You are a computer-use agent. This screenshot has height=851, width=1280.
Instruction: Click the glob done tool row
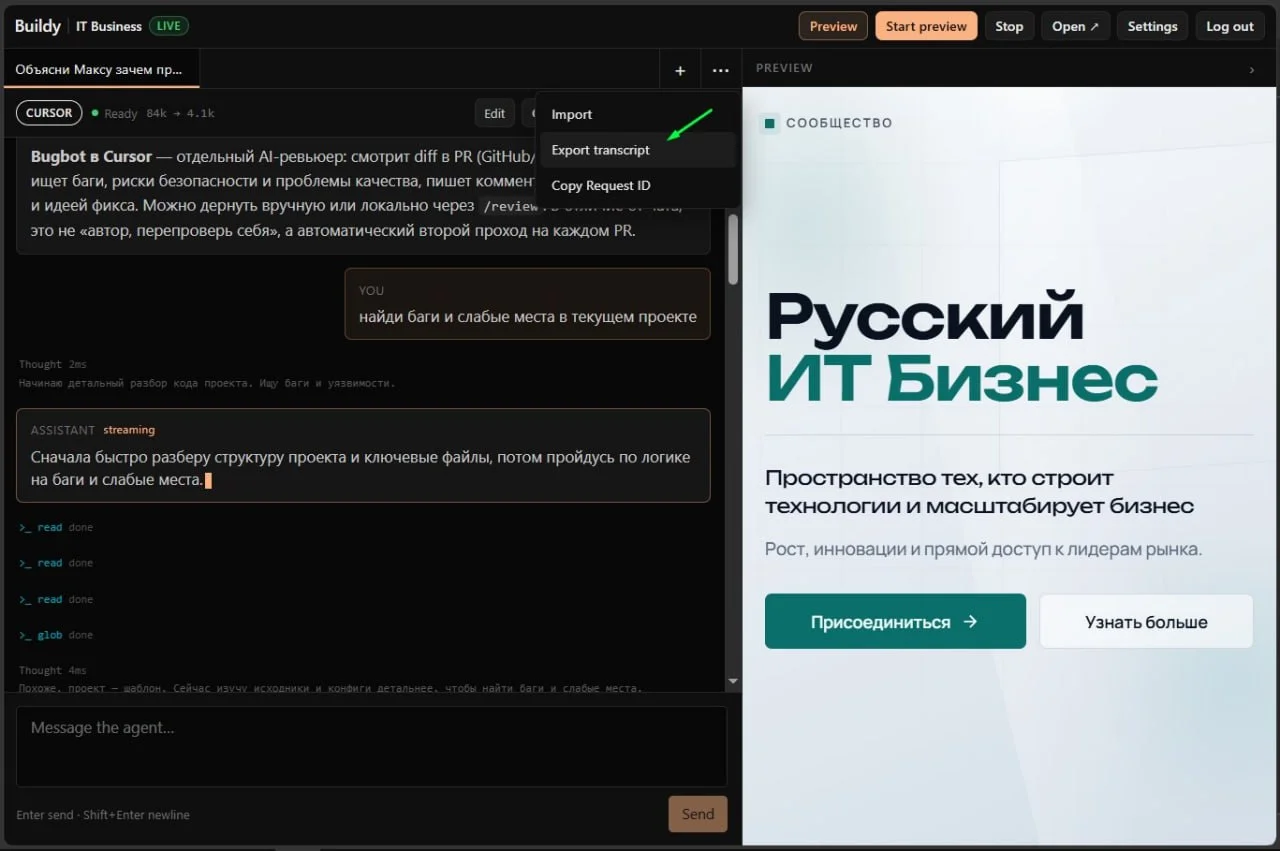click(56, 635)
